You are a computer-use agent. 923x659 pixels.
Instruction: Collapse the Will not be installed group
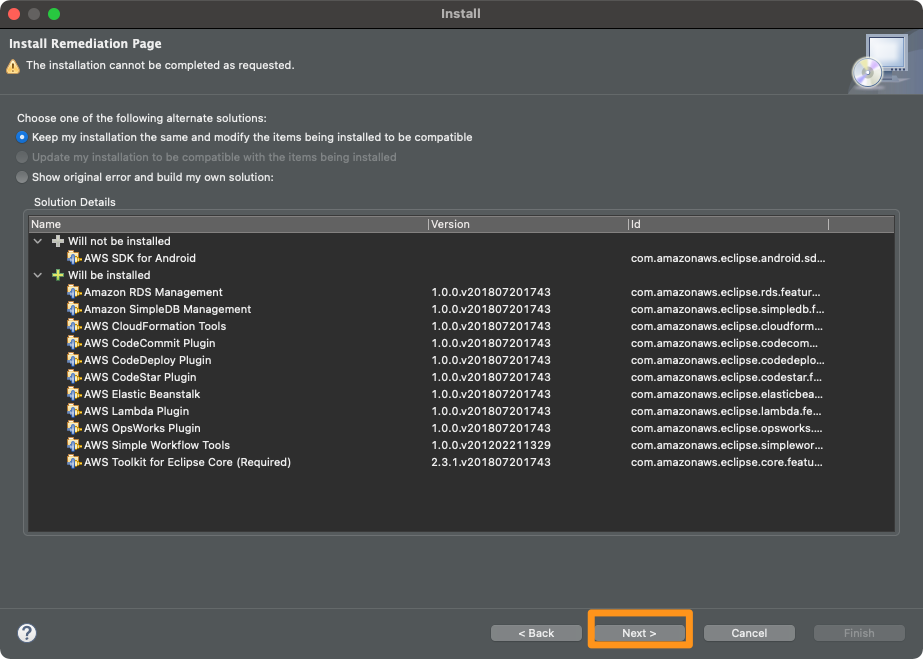tap(38, 241)
